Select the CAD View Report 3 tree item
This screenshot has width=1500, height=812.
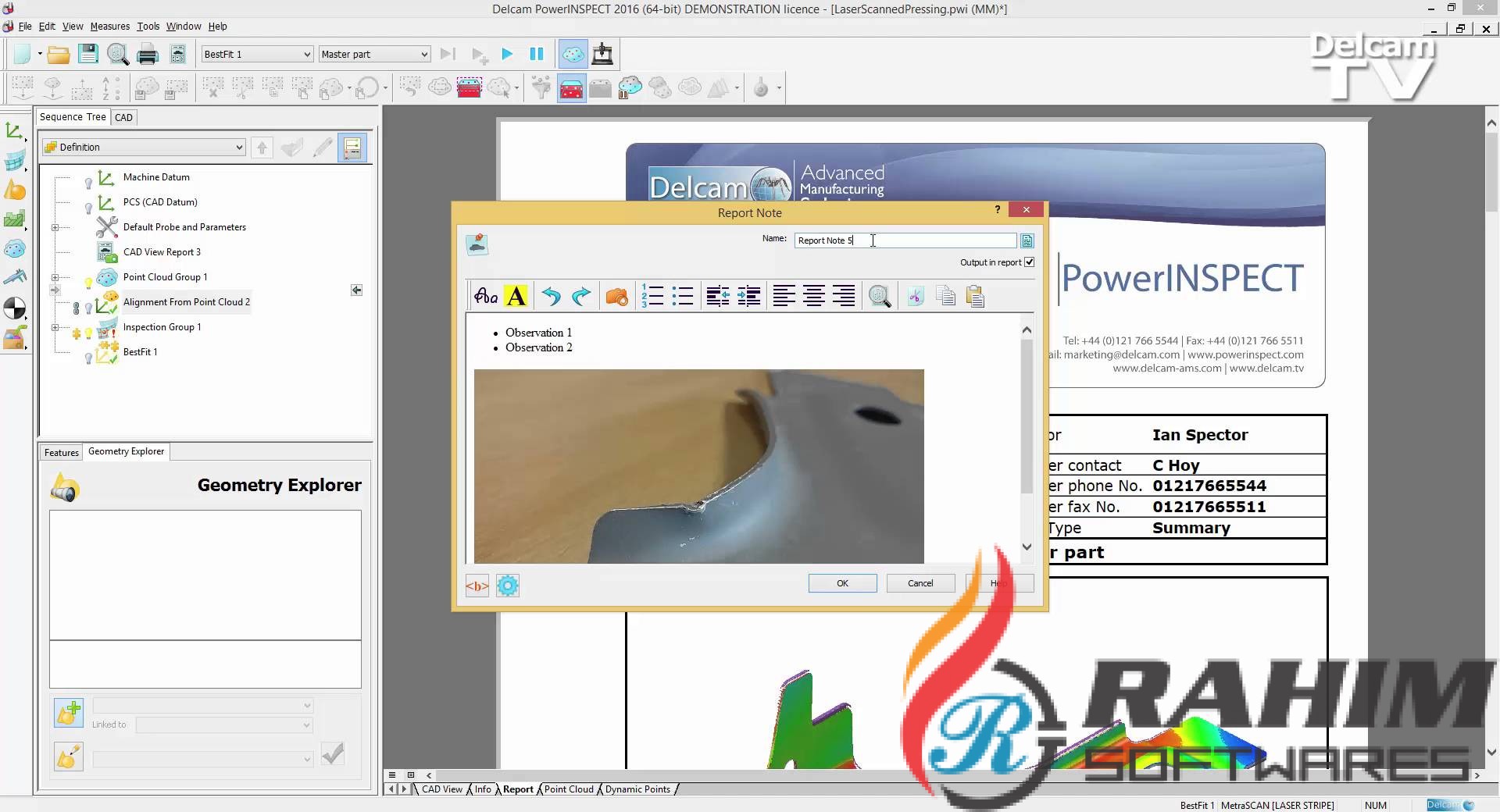click(x=162, y=252)
